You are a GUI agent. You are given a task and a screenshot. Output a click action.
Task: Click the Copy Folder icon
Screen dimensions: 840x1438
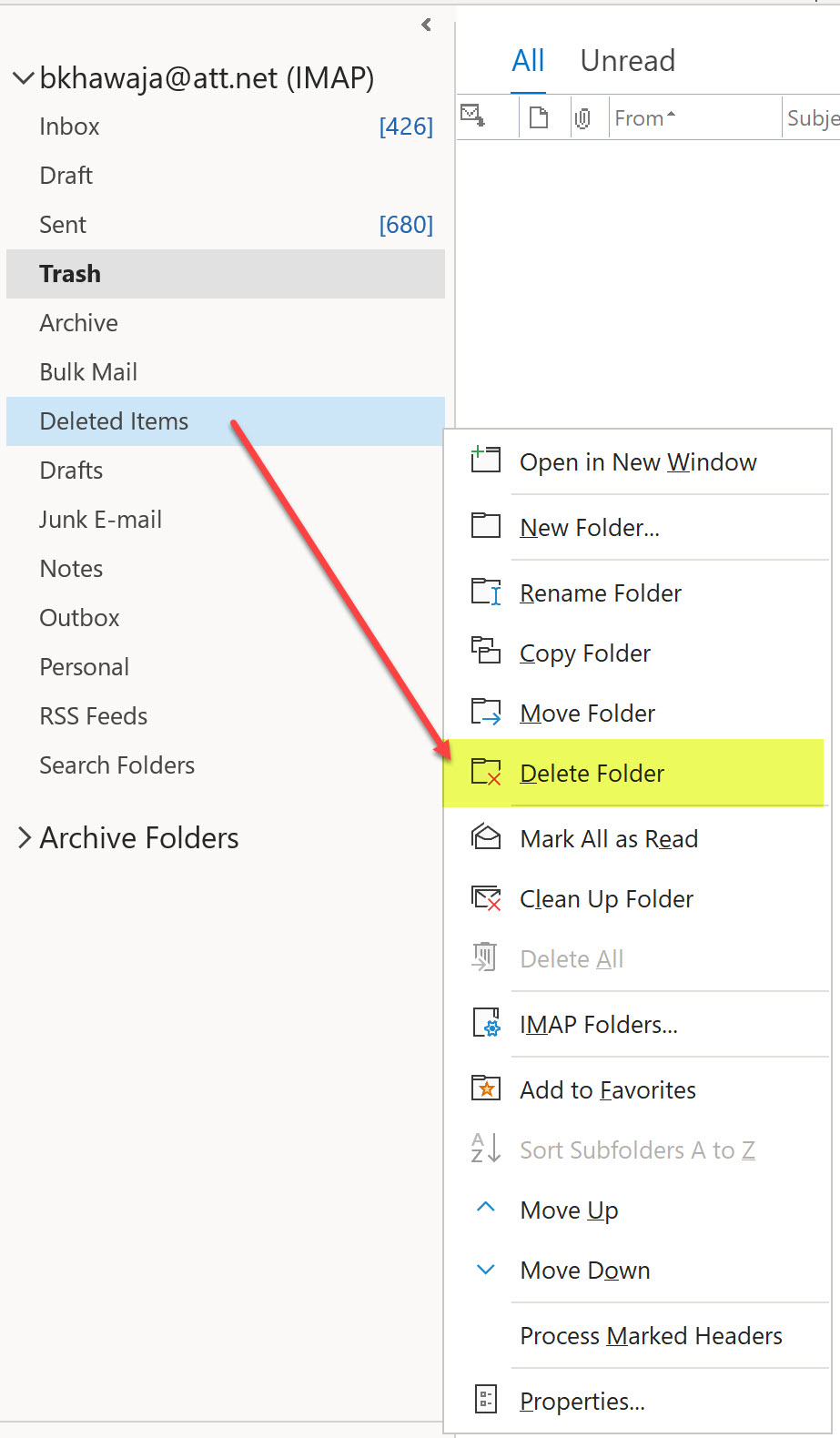[486, 652]
